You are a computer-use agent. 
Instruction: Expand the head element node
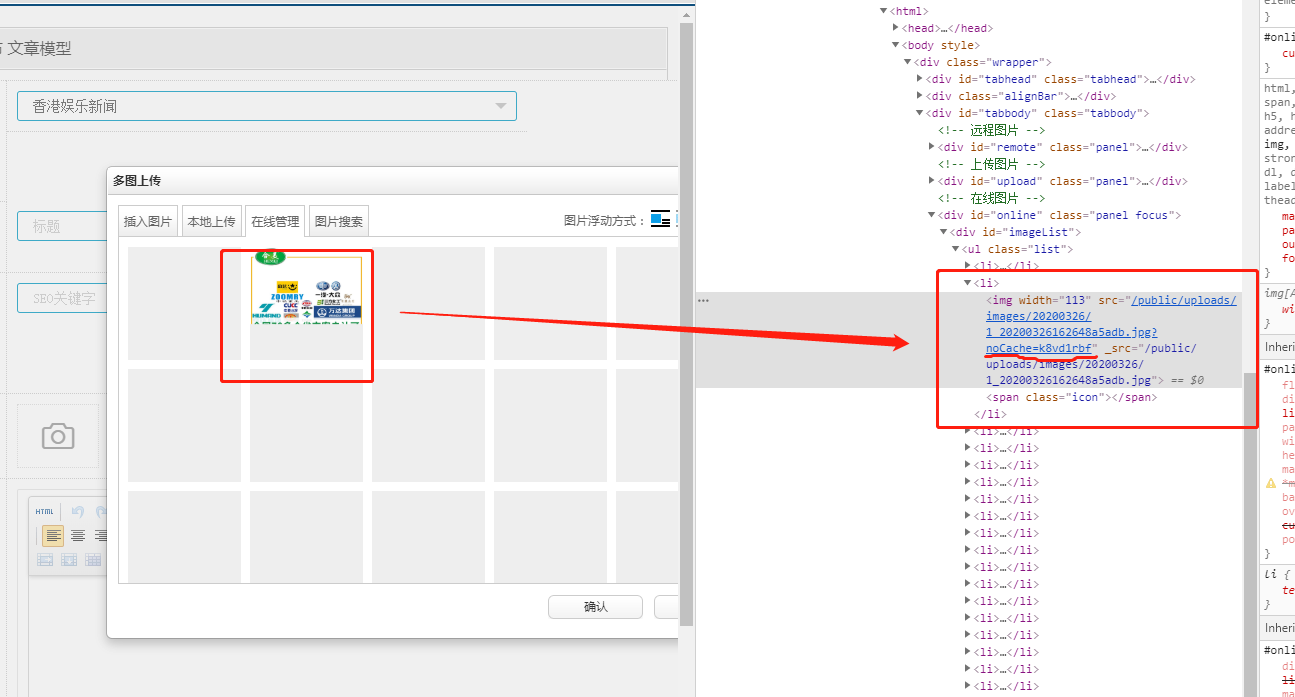[896, 28]
